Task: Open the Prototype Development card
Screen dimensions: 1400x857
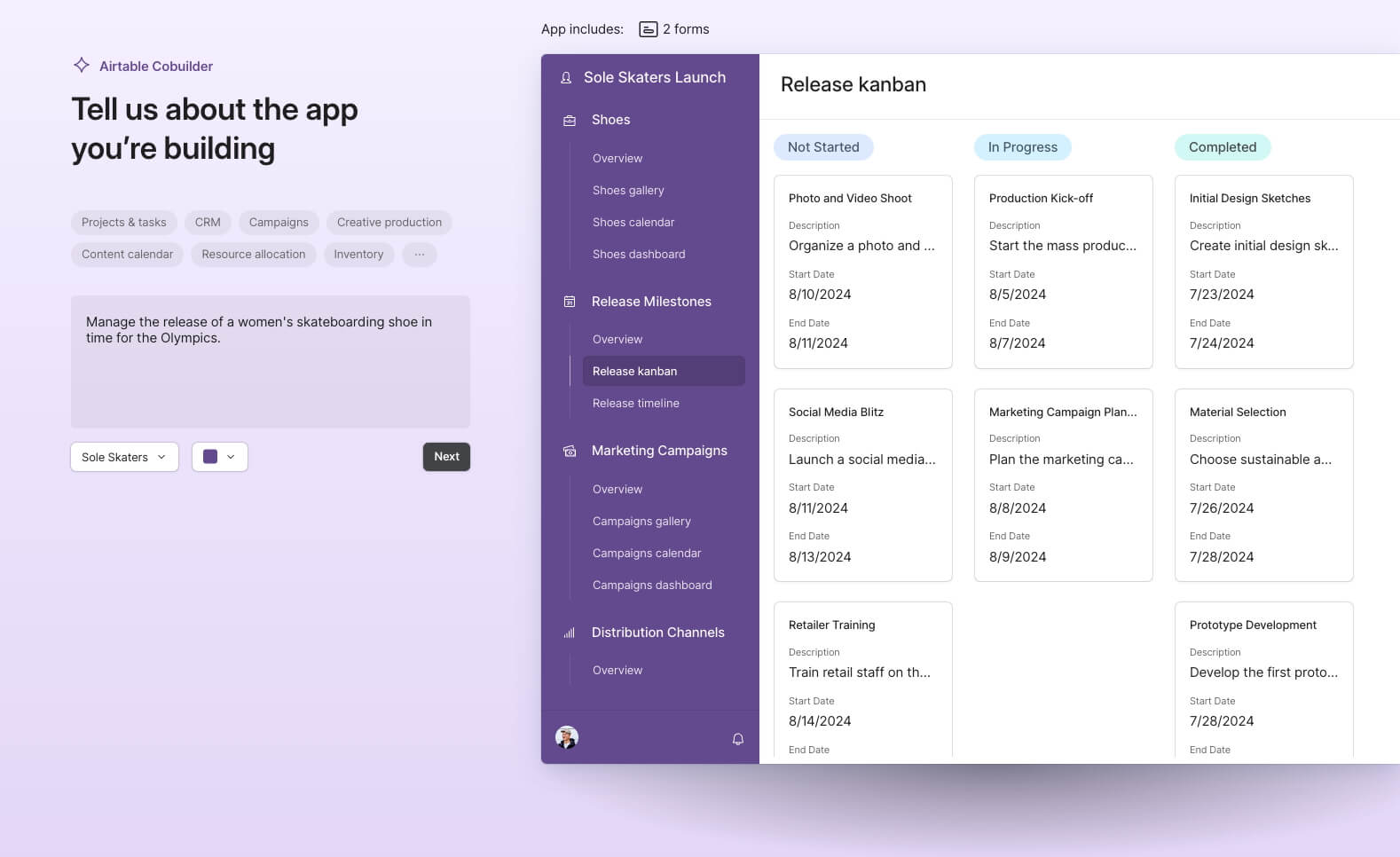Action: click(1264, 680)
